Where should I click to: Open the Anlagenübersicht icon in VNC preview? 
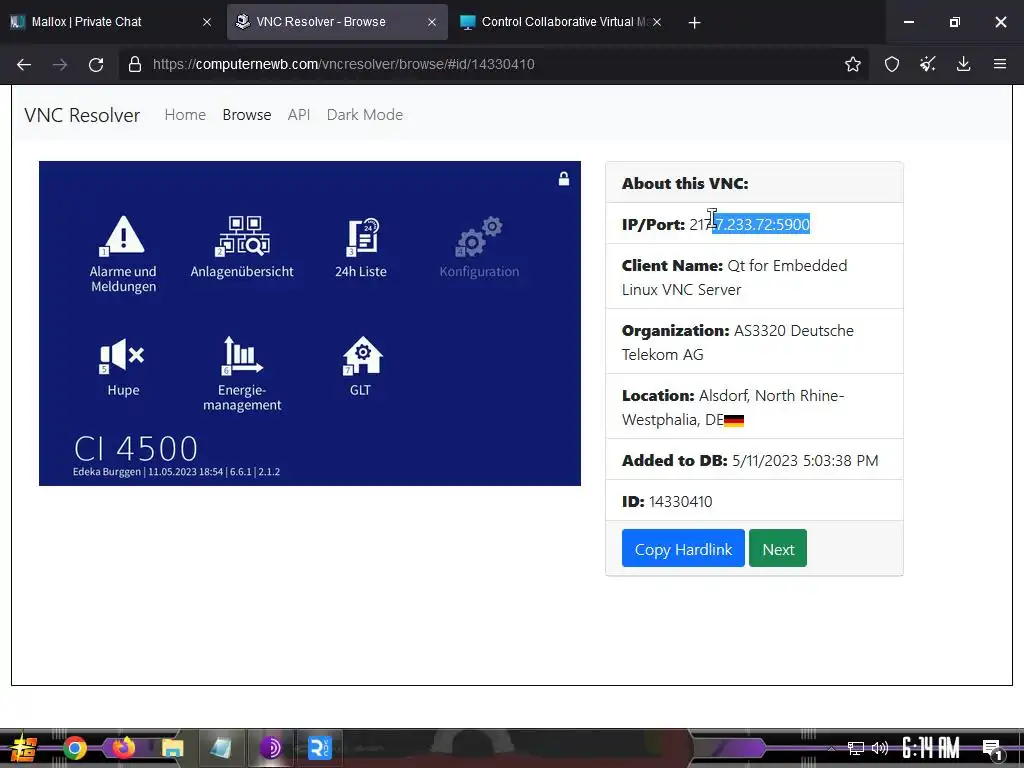242,235
